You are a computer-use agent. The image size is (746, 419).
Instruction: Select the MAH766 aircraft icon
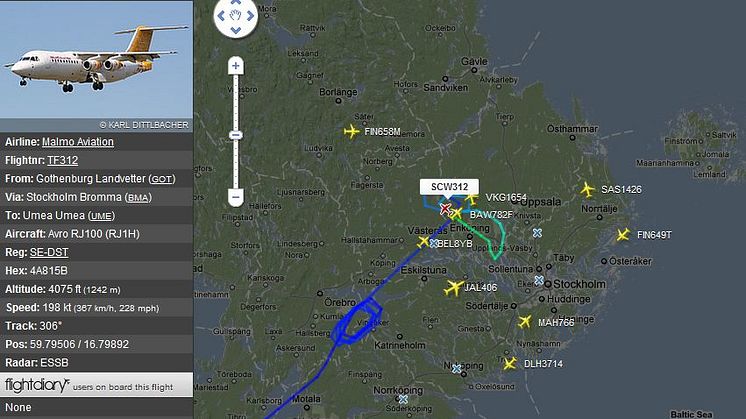[524, 322]
